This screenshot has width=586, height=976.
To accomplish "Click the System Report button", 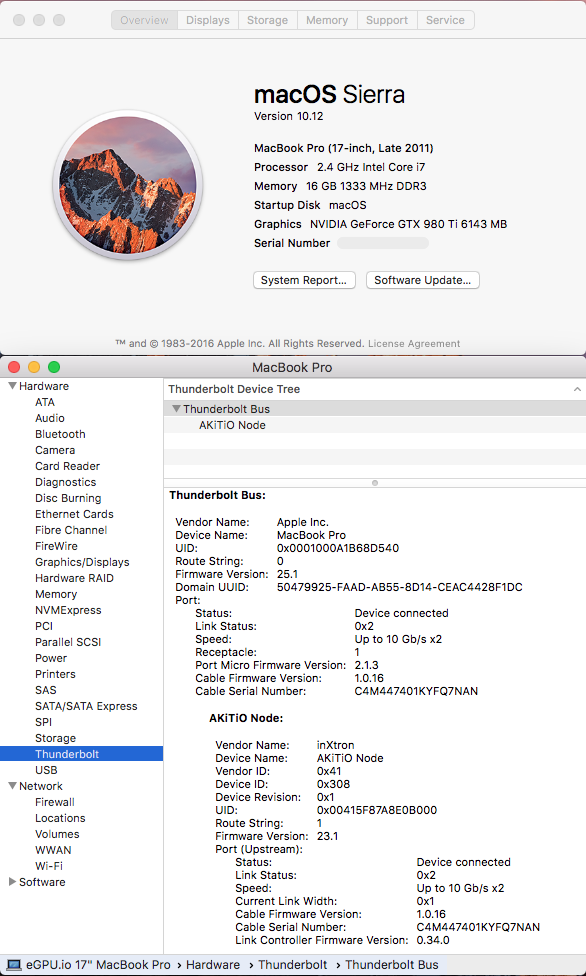I will pos(304,280).
